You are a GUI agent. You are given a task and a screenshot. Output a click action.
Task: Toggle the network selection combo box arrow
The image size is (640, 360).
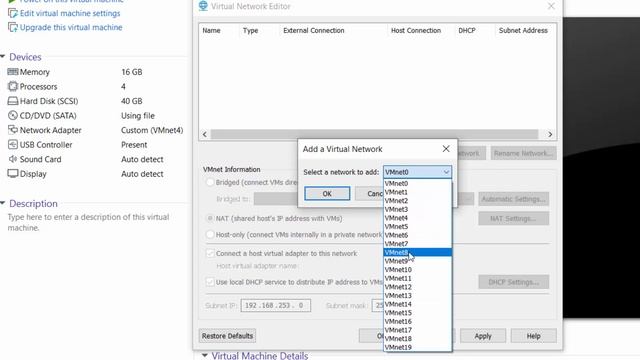tap(446, 172)
